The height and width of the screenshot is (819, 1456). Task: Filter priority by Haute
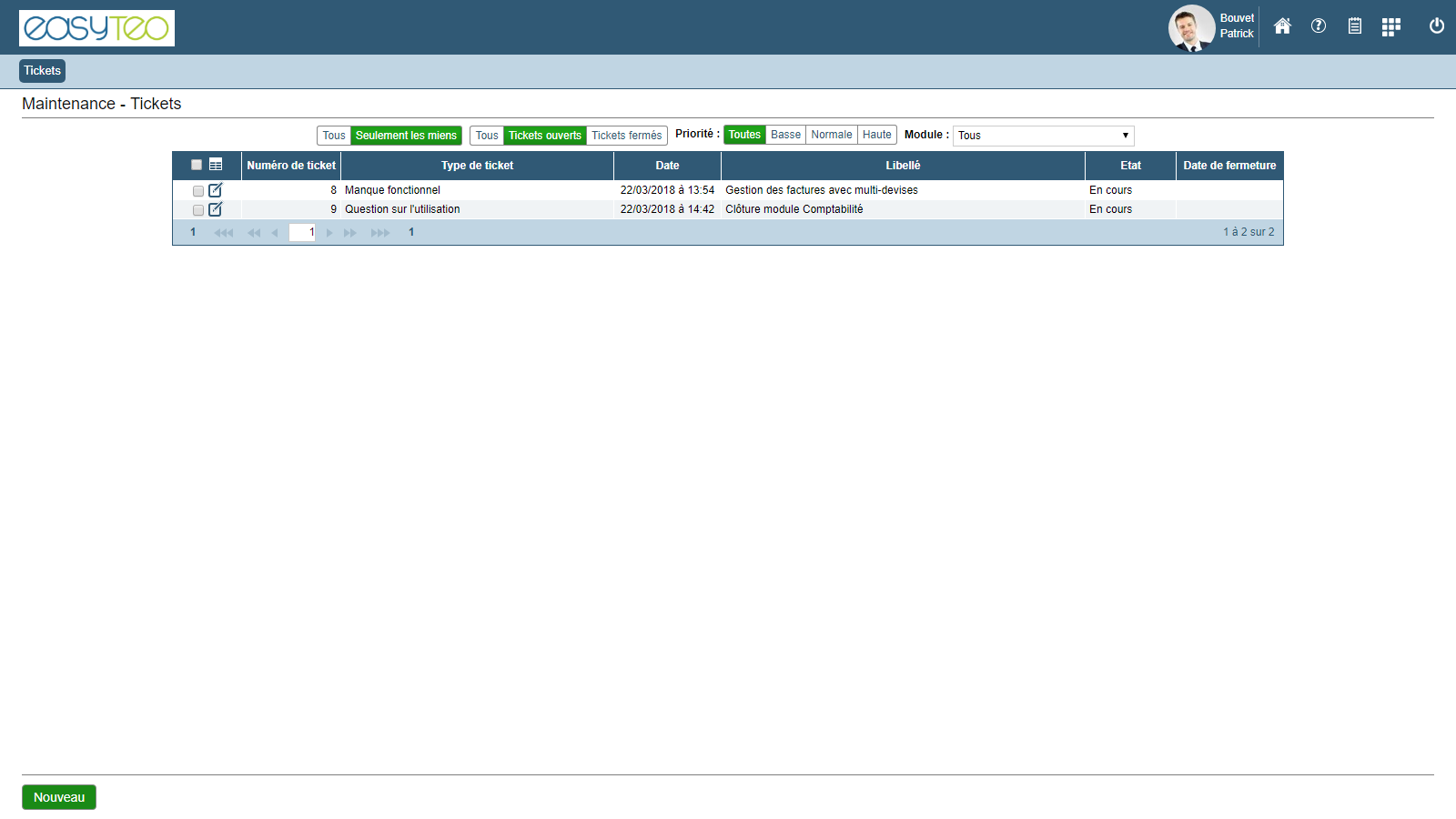(x=877, y=135)
